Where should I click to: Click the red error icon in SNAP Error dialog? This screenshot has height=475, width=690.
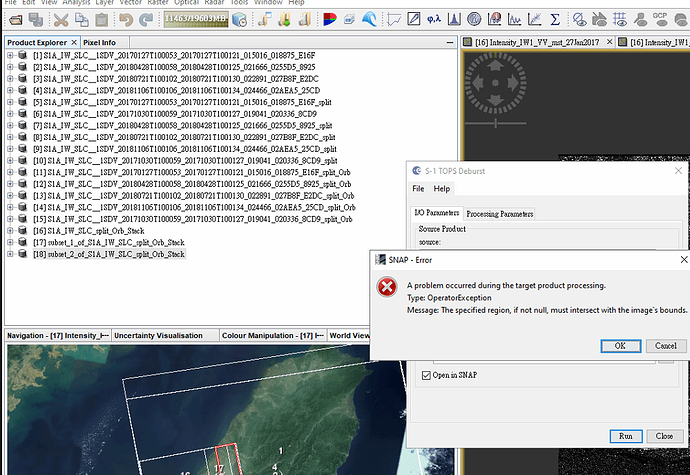click(x=387, y=287)
